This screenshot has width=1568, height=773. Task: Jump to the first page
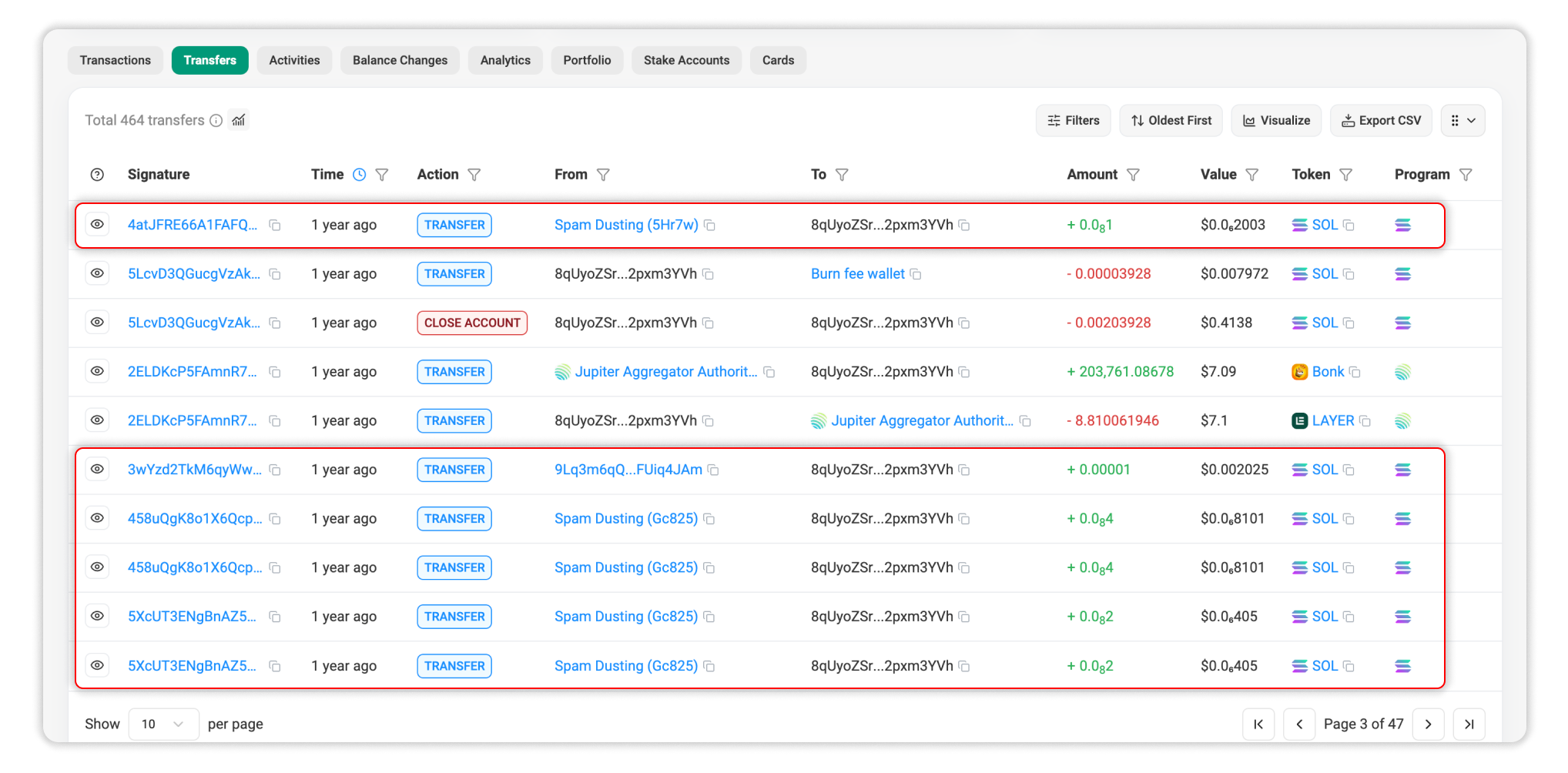pyautogui.click(x=1258, y=724)
